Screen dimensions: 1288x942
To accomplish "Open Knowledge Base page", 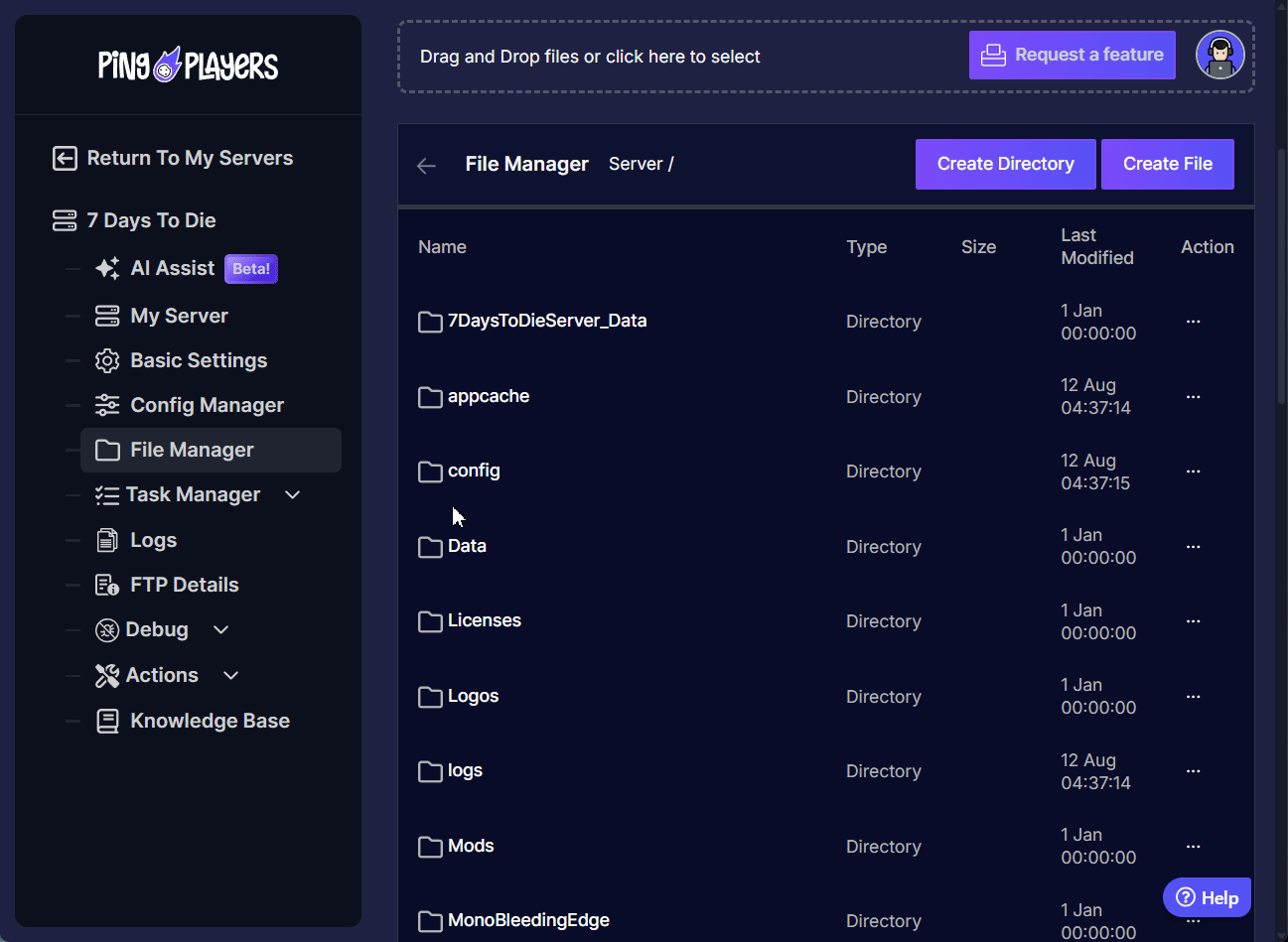I will click(x=210, y=721).
